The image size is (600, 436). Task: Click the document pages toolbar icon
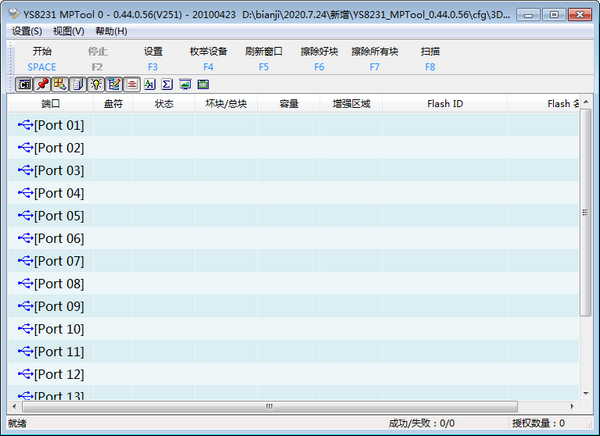point(78,84)
